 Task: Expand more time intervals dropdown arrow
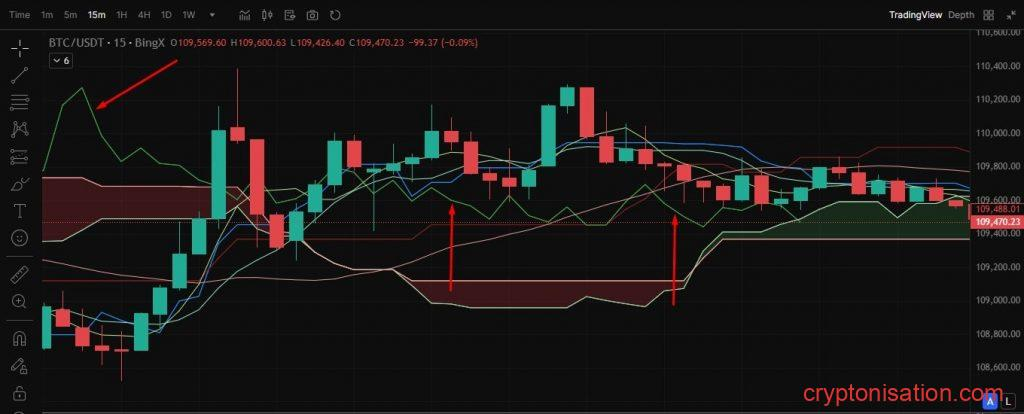tap(211, 15)
